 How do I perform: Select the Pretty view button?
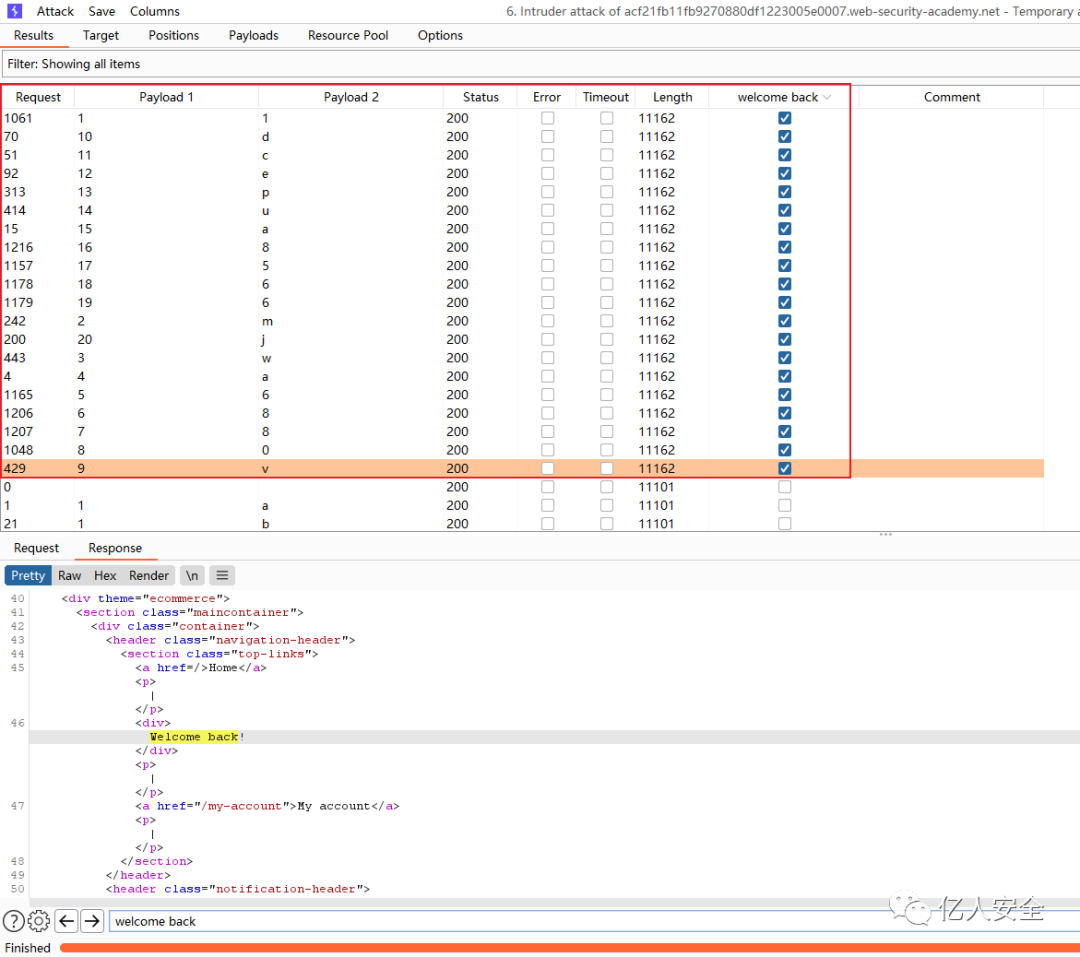pos(28,575)
